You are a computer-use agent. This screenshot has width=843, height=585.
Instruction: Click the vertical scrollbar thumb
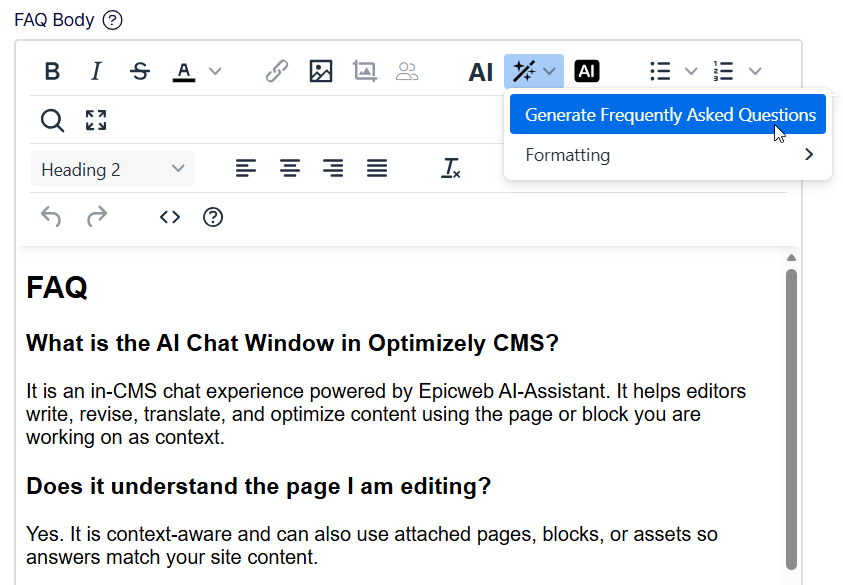(x=791, y=419)
